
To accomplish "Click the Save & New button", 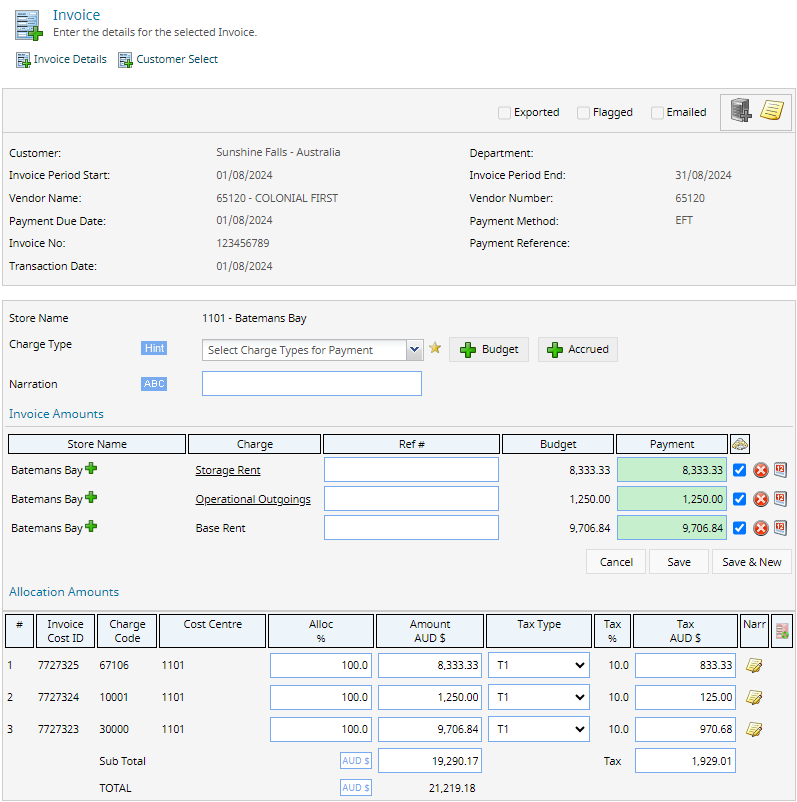I will tap(751, 562).
